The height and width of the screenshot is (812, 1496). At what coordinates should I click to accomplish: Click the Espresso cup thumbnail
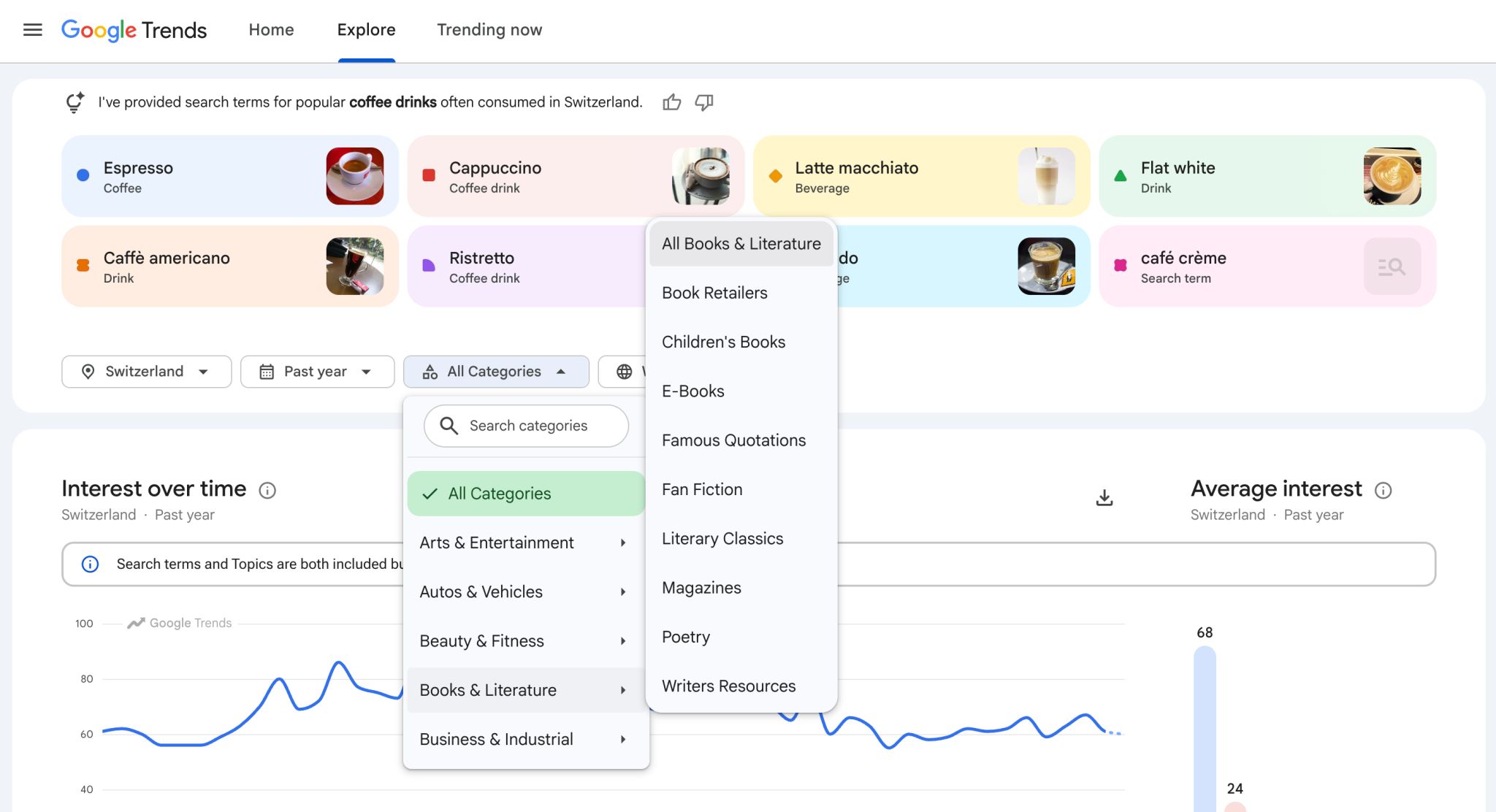[355, 176]
